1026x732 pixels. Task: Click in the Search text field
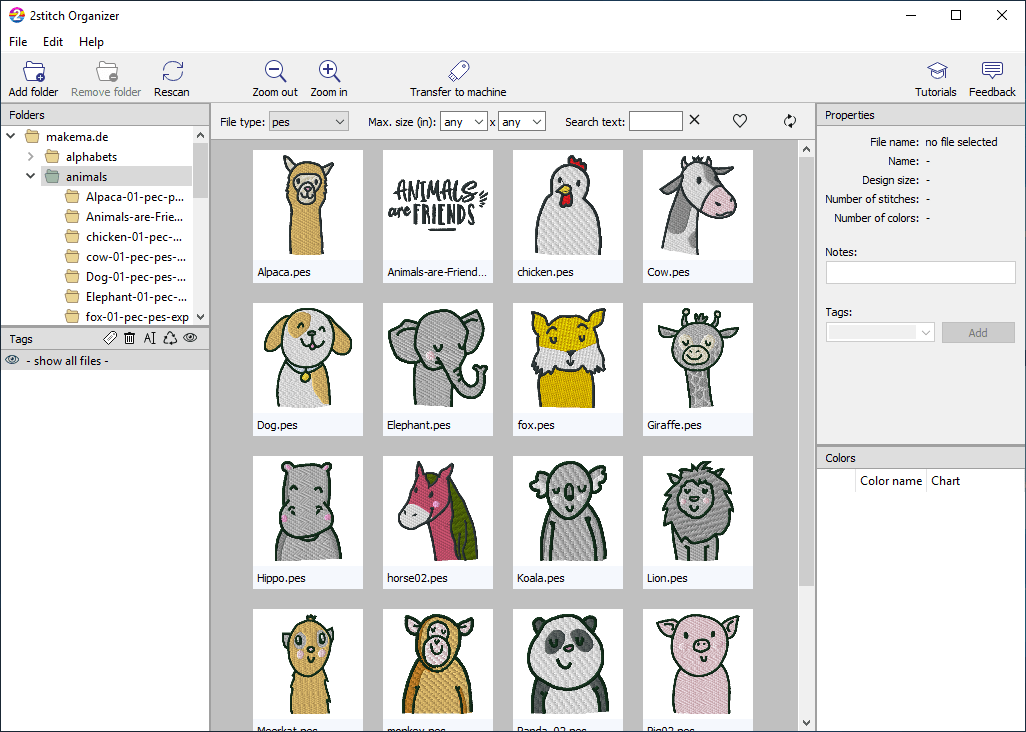(656, 122)
